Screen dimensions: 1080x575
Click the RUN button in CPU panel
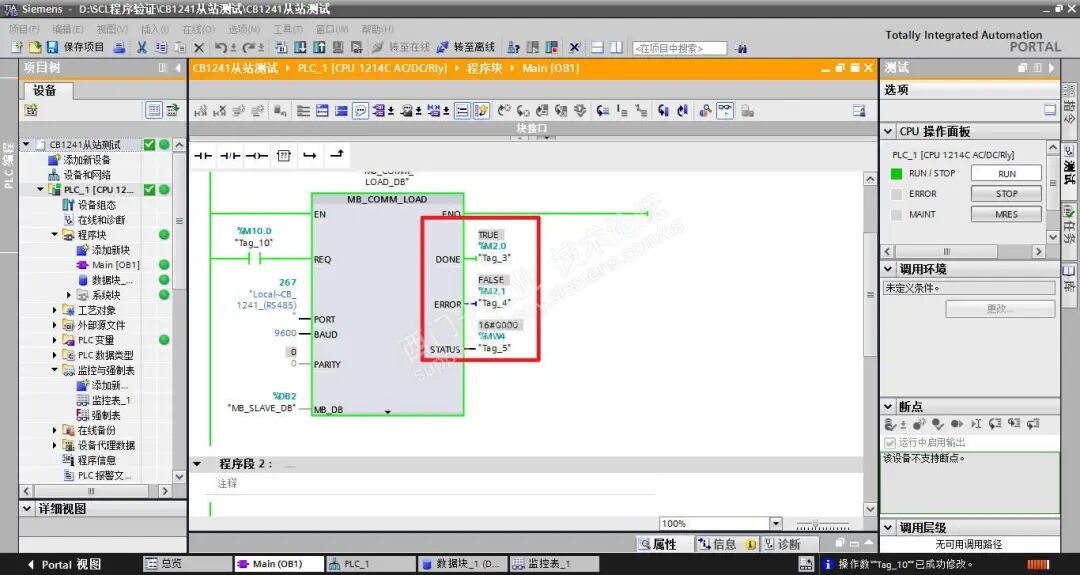click(x=1006, y=174)
